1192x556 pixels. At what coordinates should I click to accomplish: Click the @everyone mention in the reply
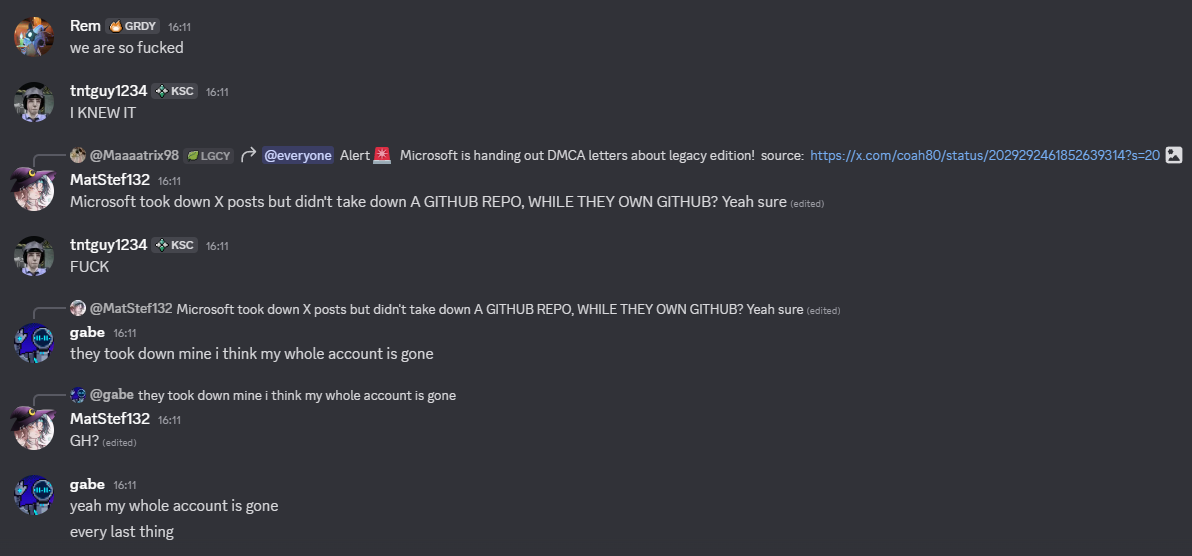pos(297,156)
